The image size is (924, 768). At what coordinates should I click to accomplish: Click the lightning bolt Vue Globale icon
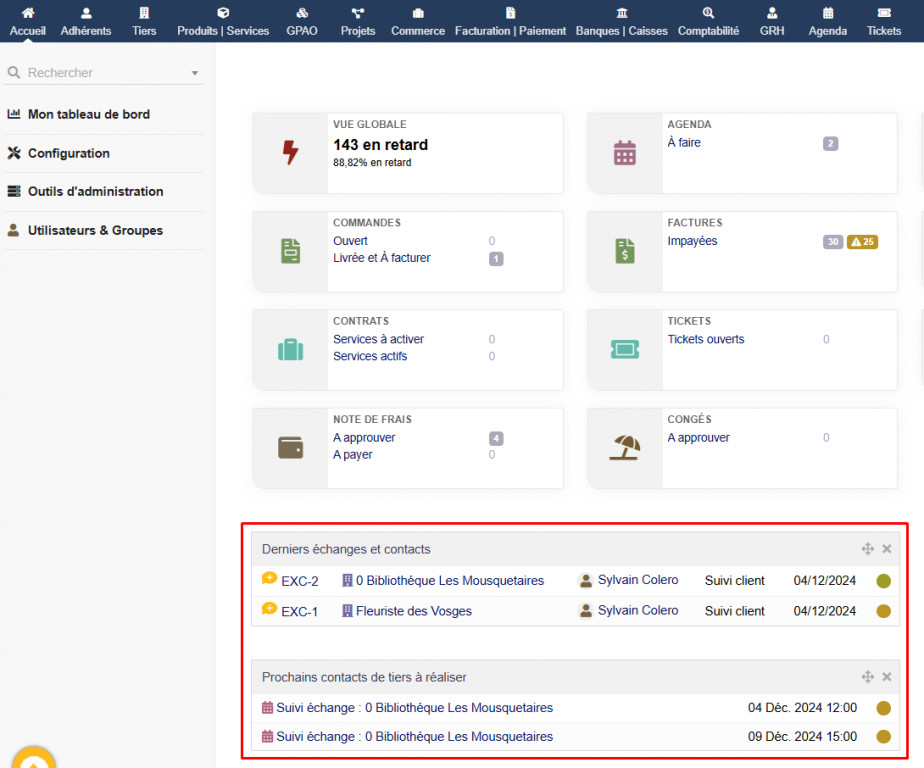click(x=290, y=153)
